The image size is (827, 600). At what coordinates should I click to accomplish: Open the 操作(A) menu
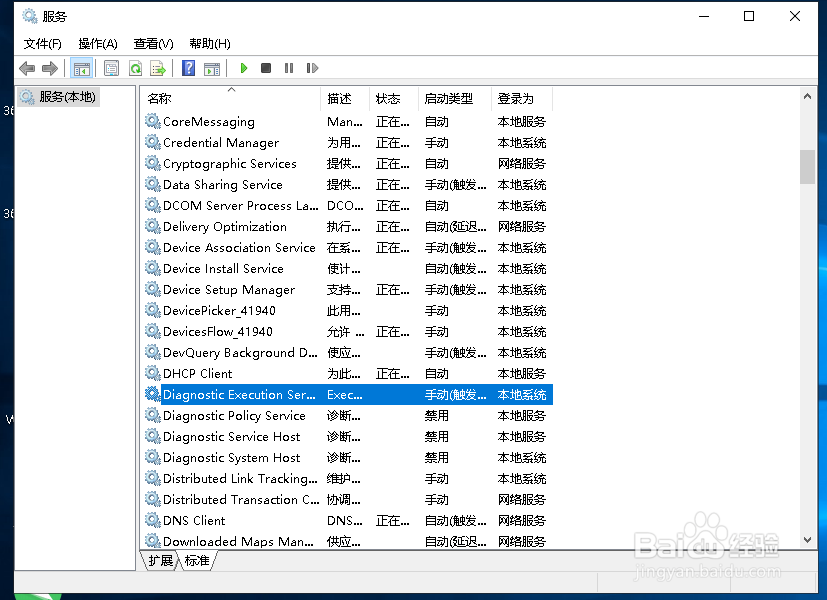pos(97,43)
